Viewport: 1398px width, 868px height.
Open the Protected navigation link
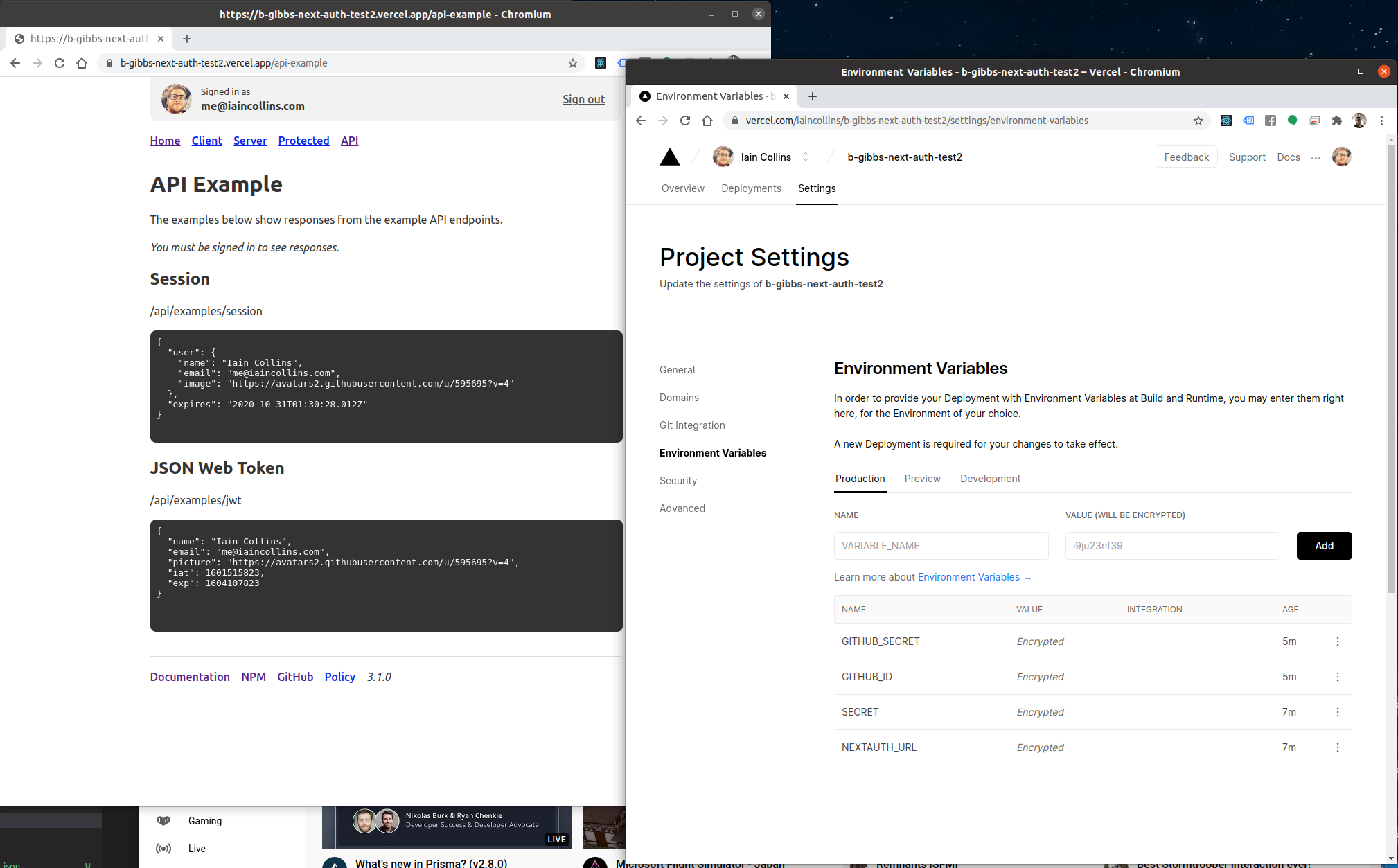coord(303,141)
